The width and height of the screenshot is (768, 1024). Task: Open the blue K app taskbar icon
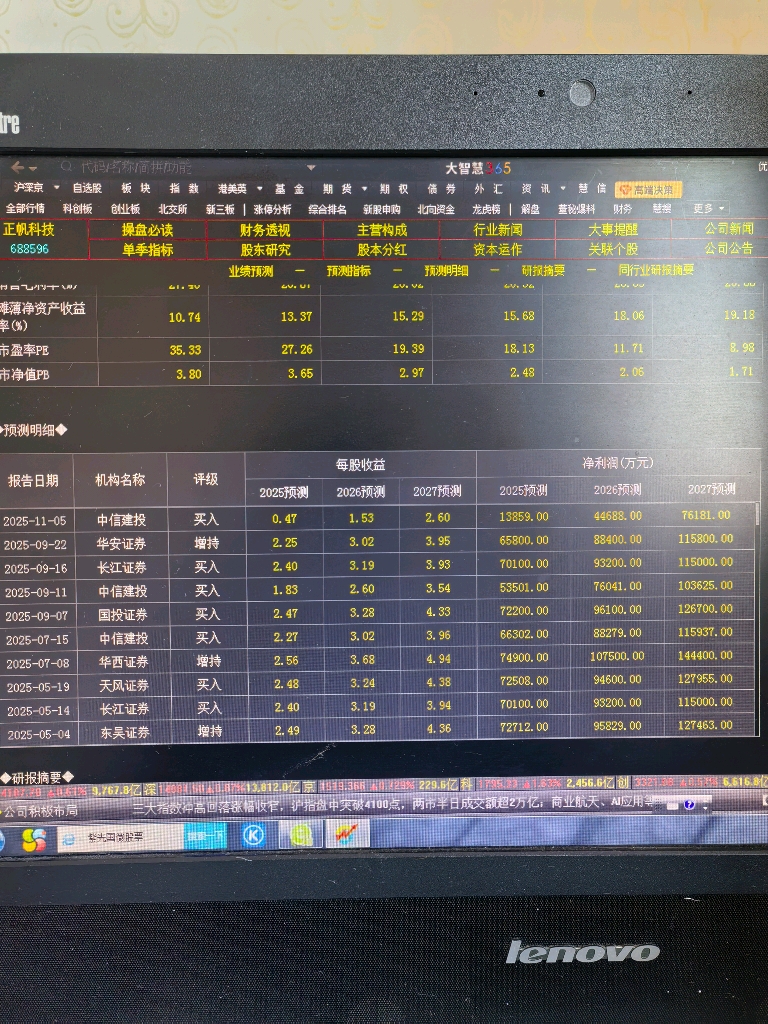[x=254, y=835]
